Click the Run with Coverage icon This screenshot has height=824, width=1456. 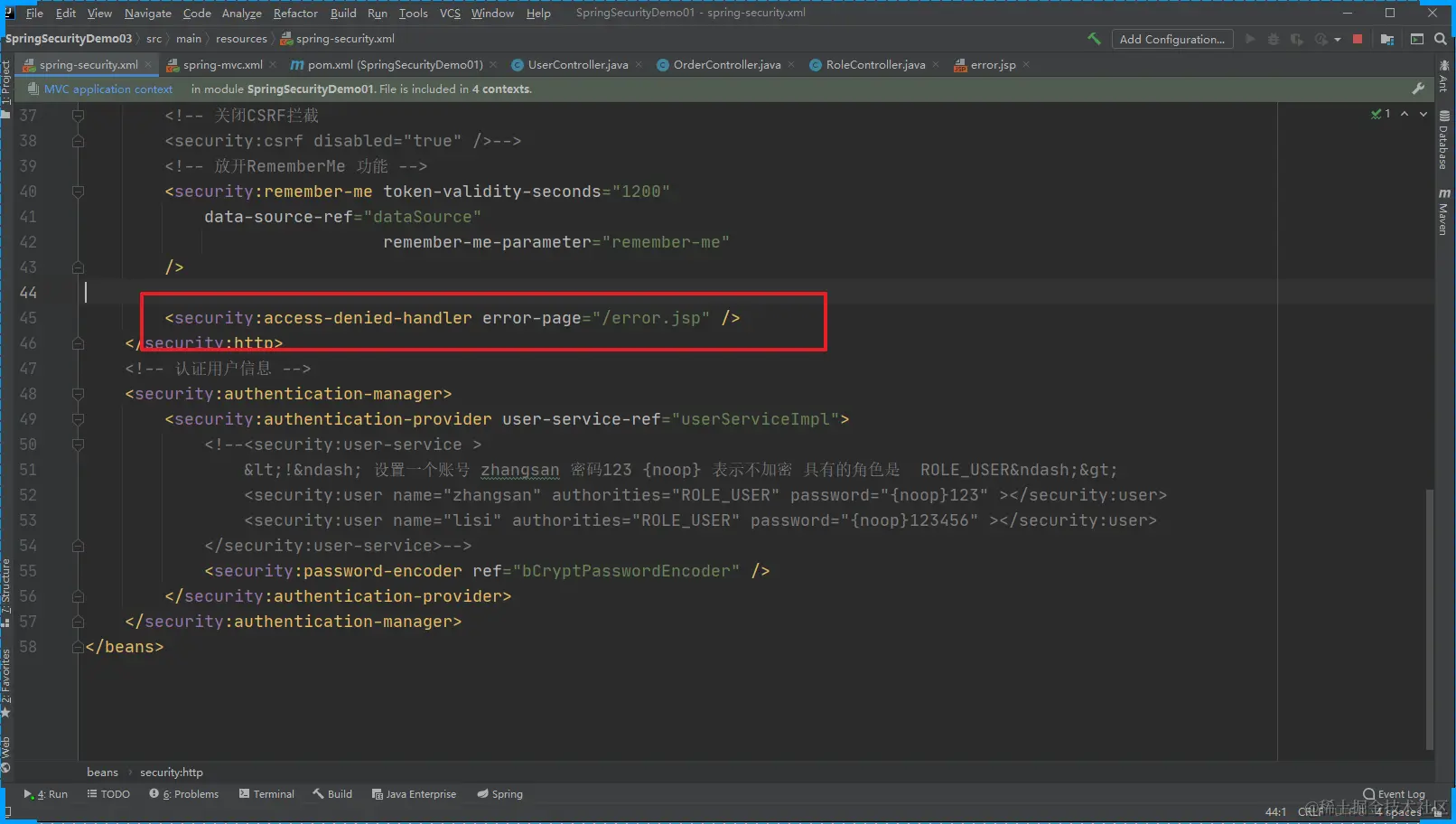pos(1296,39)
